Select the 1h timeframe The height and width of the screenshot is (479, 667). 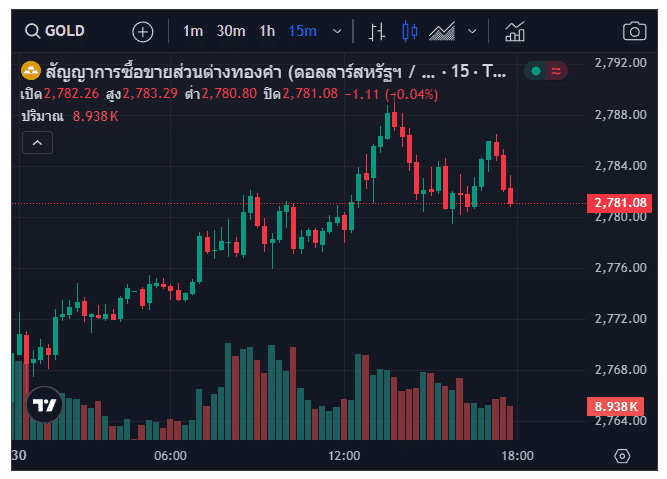click(x=267, y=31)
